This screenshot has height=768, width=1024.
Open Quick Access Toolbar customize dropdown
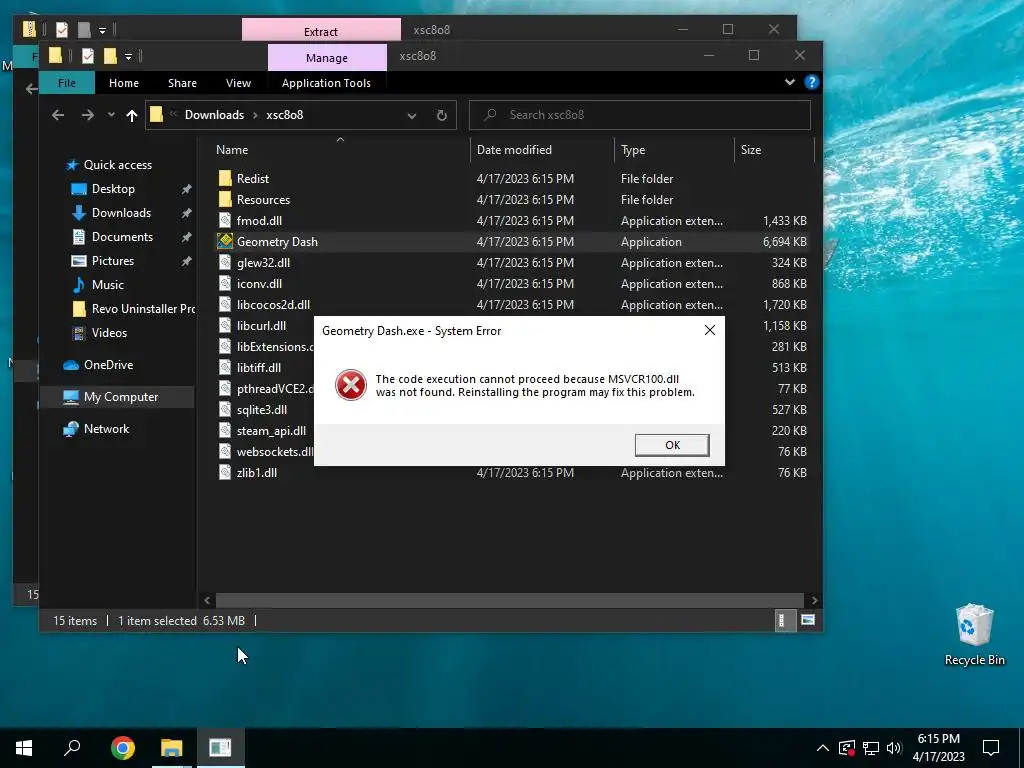point(129,57)
